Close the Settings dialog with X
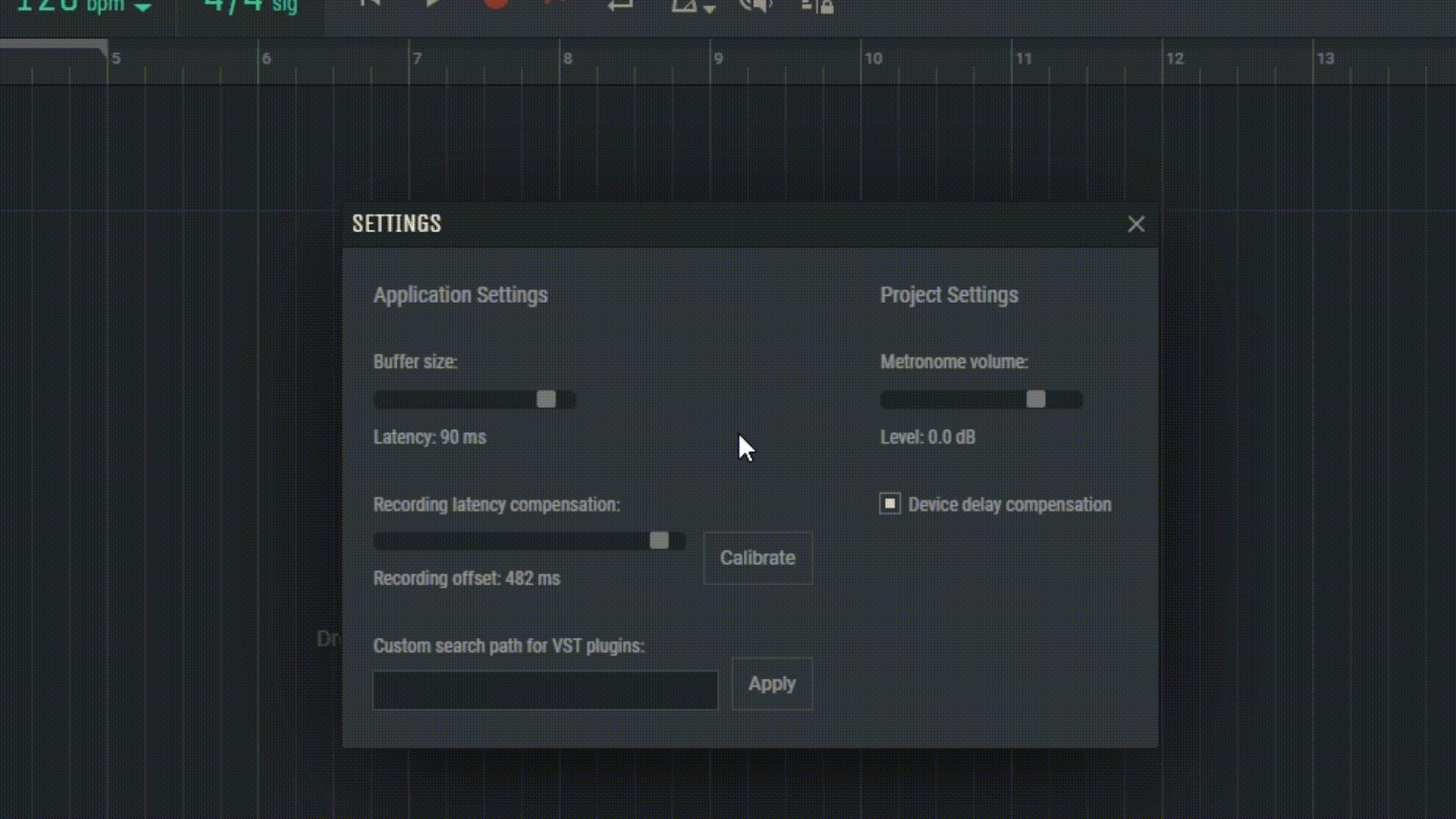 (1135, 224)
